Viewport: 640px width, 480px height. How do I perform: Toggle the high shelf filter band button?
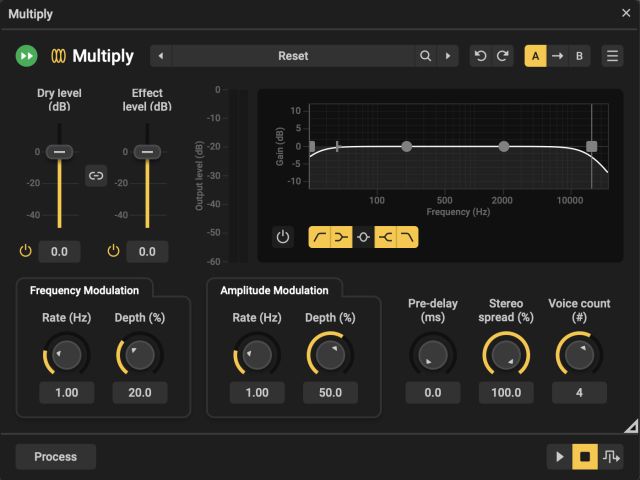[x=385, y=237]
